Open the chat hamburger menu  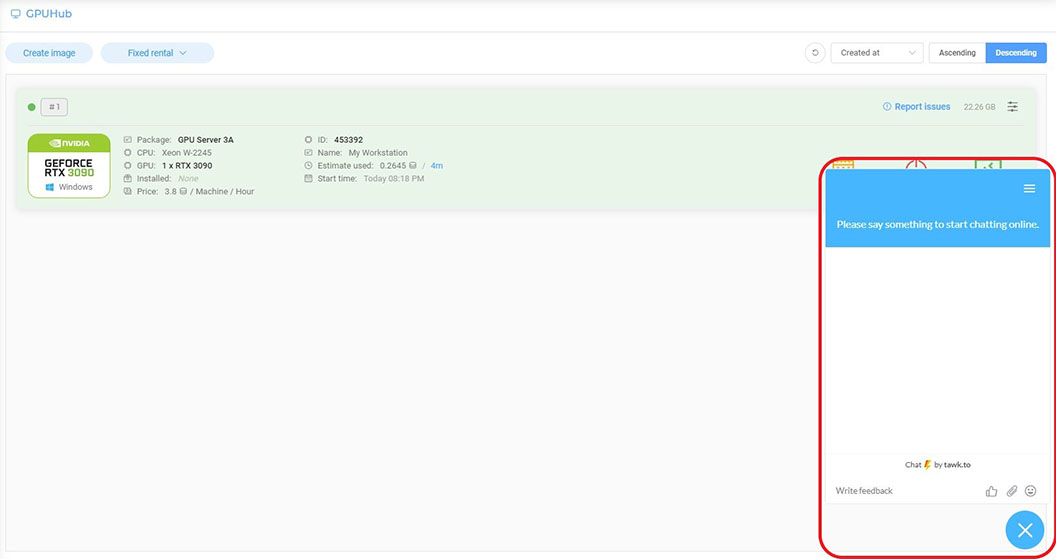pyautogui.click(x=1029, y=189)
